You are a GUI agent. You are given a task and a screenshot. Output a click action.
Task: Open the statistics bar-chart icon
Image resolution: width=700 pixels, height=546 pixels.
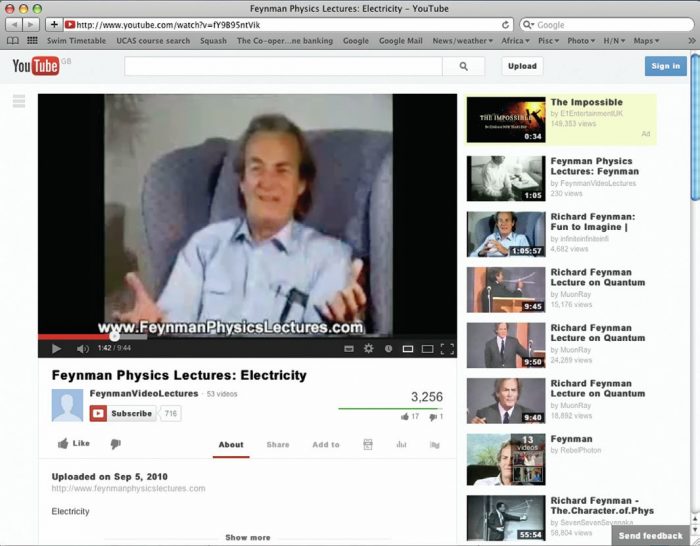(x=401, y=444)
